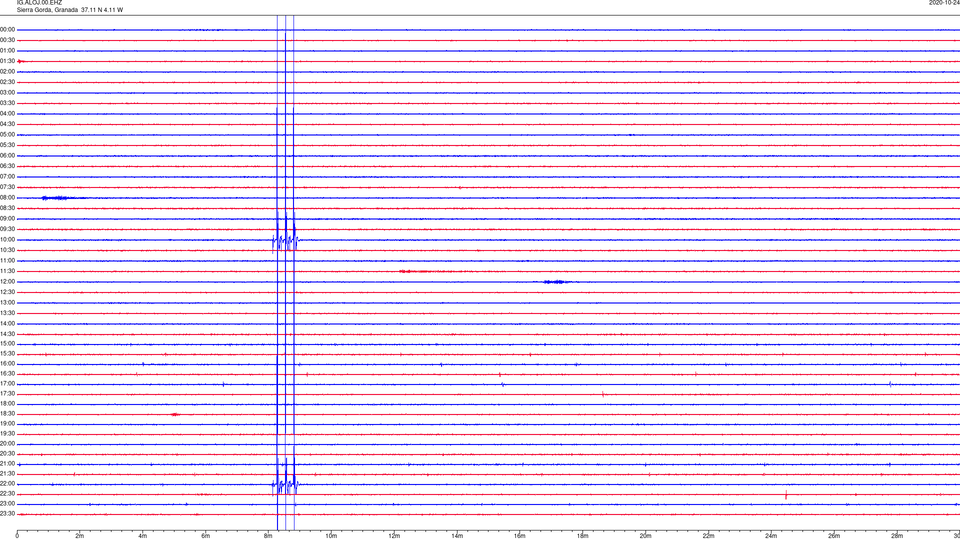Screen dimensions: 960x540
Task: Click the red burst at start of 01:30 trace
Action: tap(21, 61)
